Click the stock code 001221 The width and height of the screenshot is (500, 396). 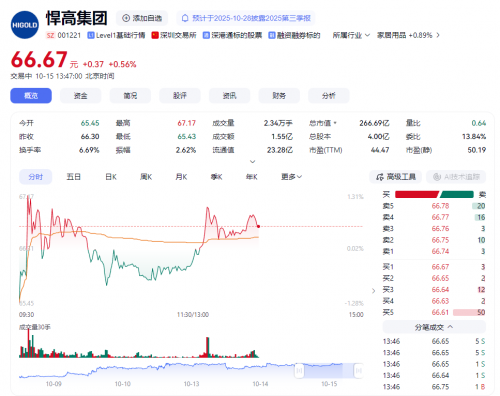pos(69,35)
